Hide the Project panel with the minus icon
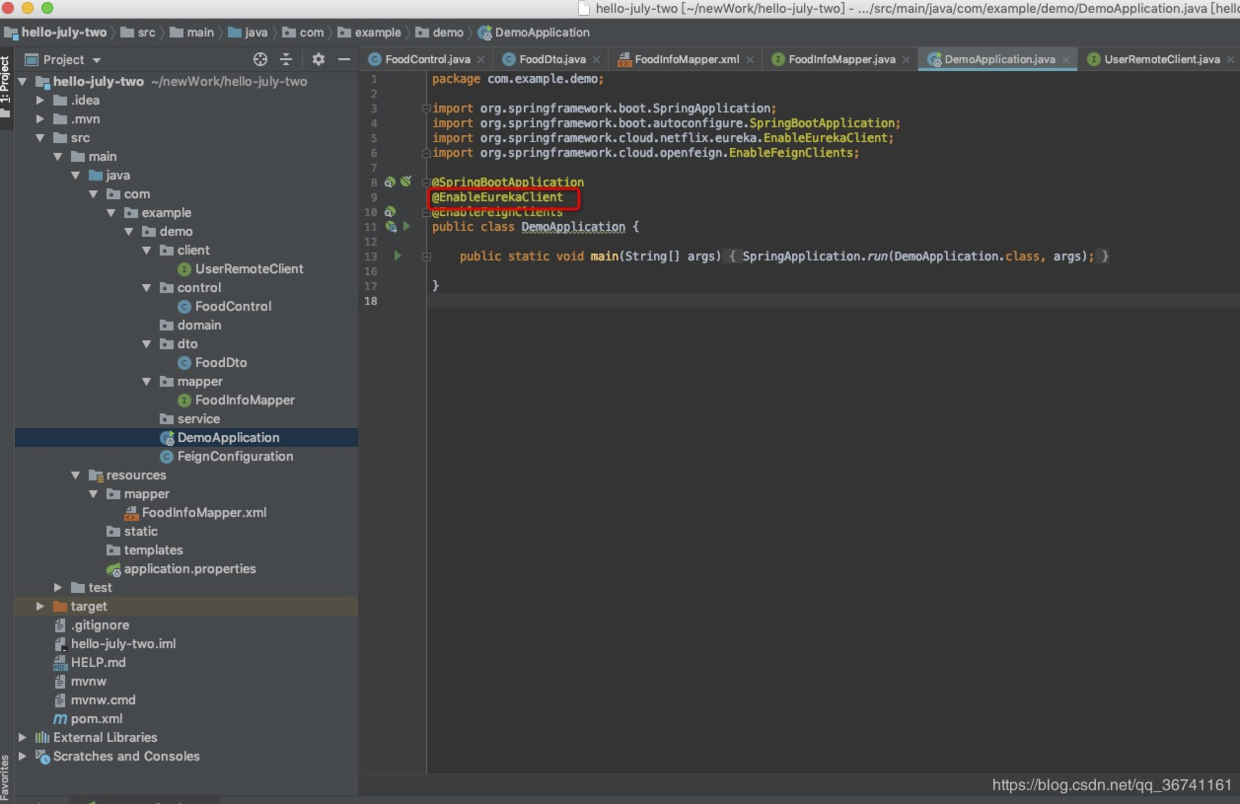 point(344,60)
